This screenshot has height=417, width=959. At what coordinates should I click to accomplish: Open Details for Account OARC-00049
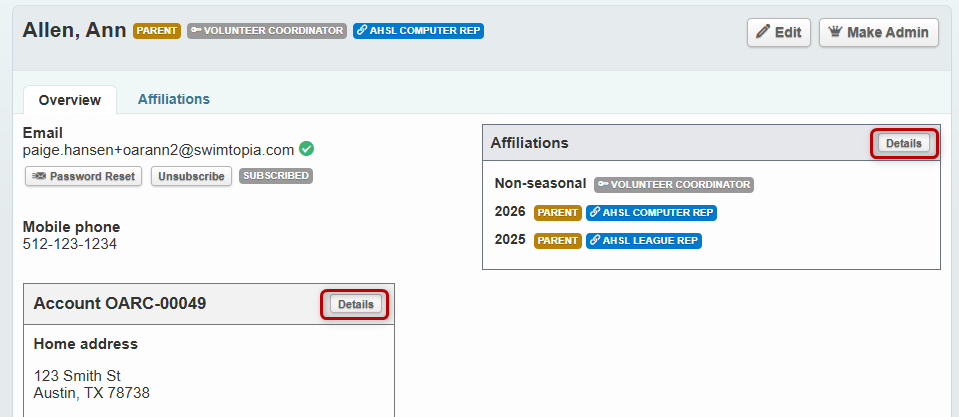pos(356,304)
